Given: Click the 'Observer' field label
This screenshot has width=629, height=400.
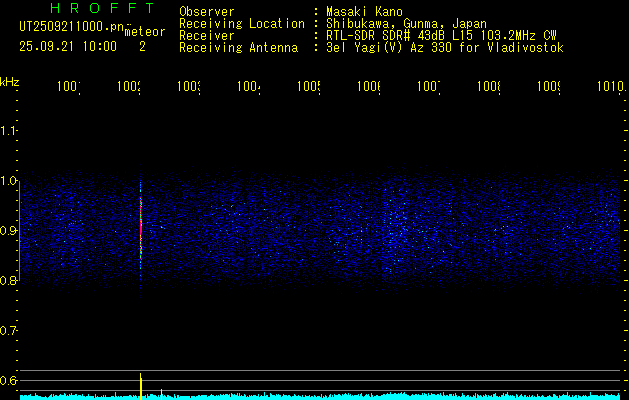Looking at the screenshot, I should pos(207,12).
